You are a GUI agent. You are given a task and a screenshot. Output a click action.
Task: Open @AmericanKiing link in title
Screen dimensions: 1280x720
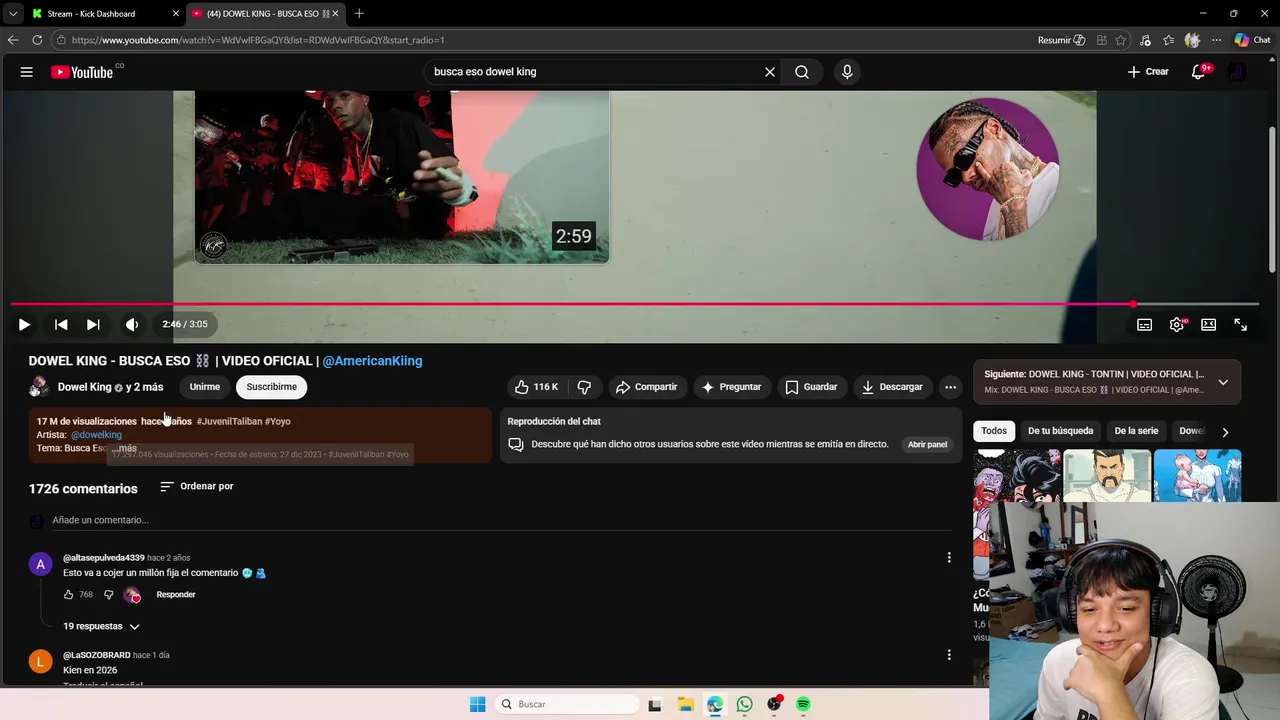(x=372, y=361)
